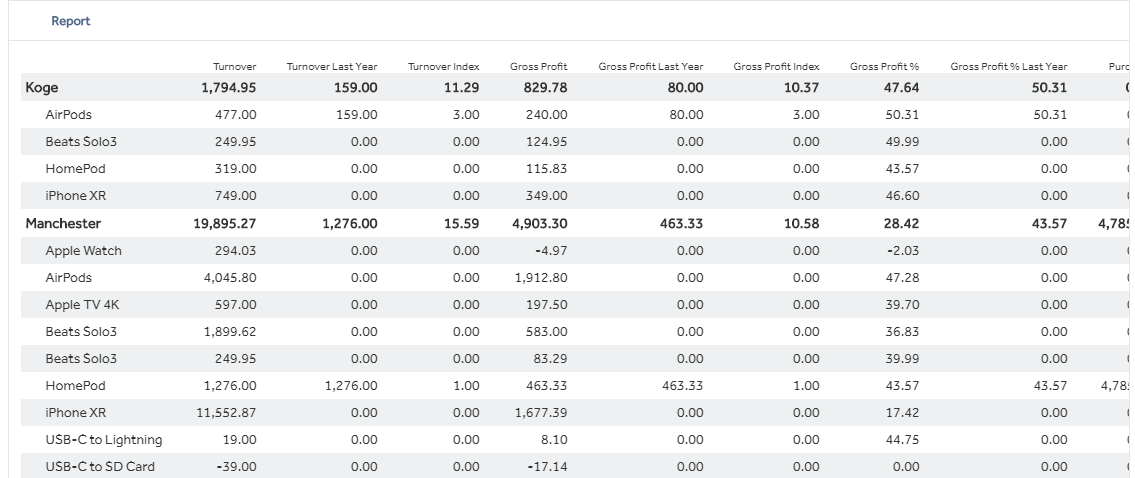This screenshot has height=478, width=1135.
Task: Click Koge gross profit 829.78
Action: [x=544, y=88]
